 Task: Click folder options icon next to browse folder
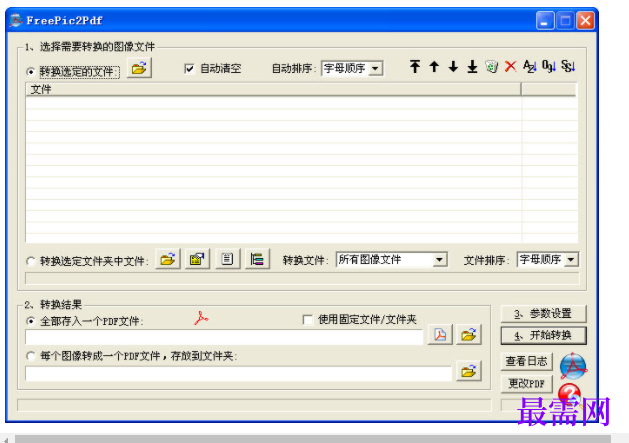pos(197,259)
